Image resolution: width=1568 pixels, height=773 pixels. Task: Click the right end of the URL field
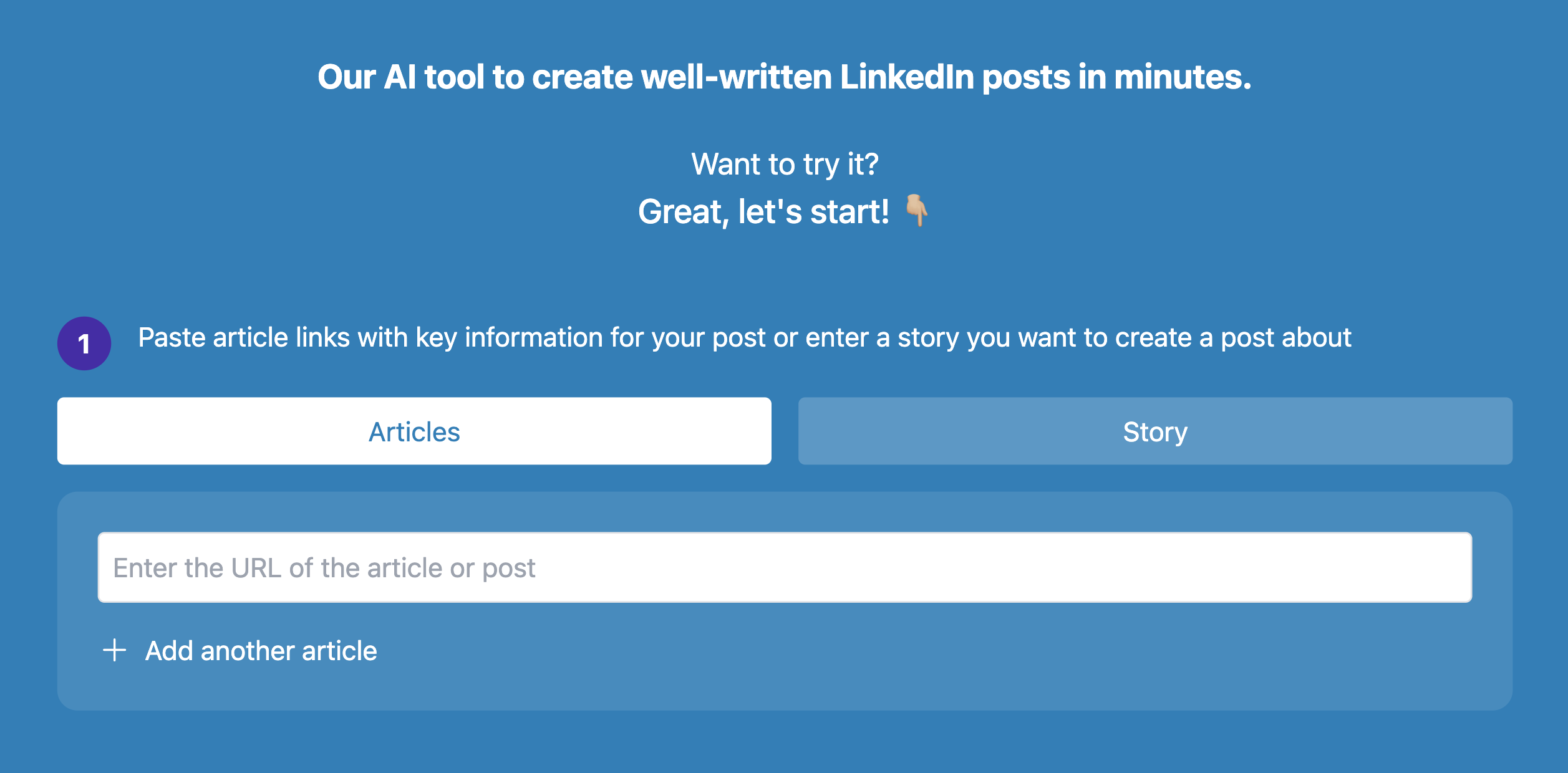[1435, 567]
